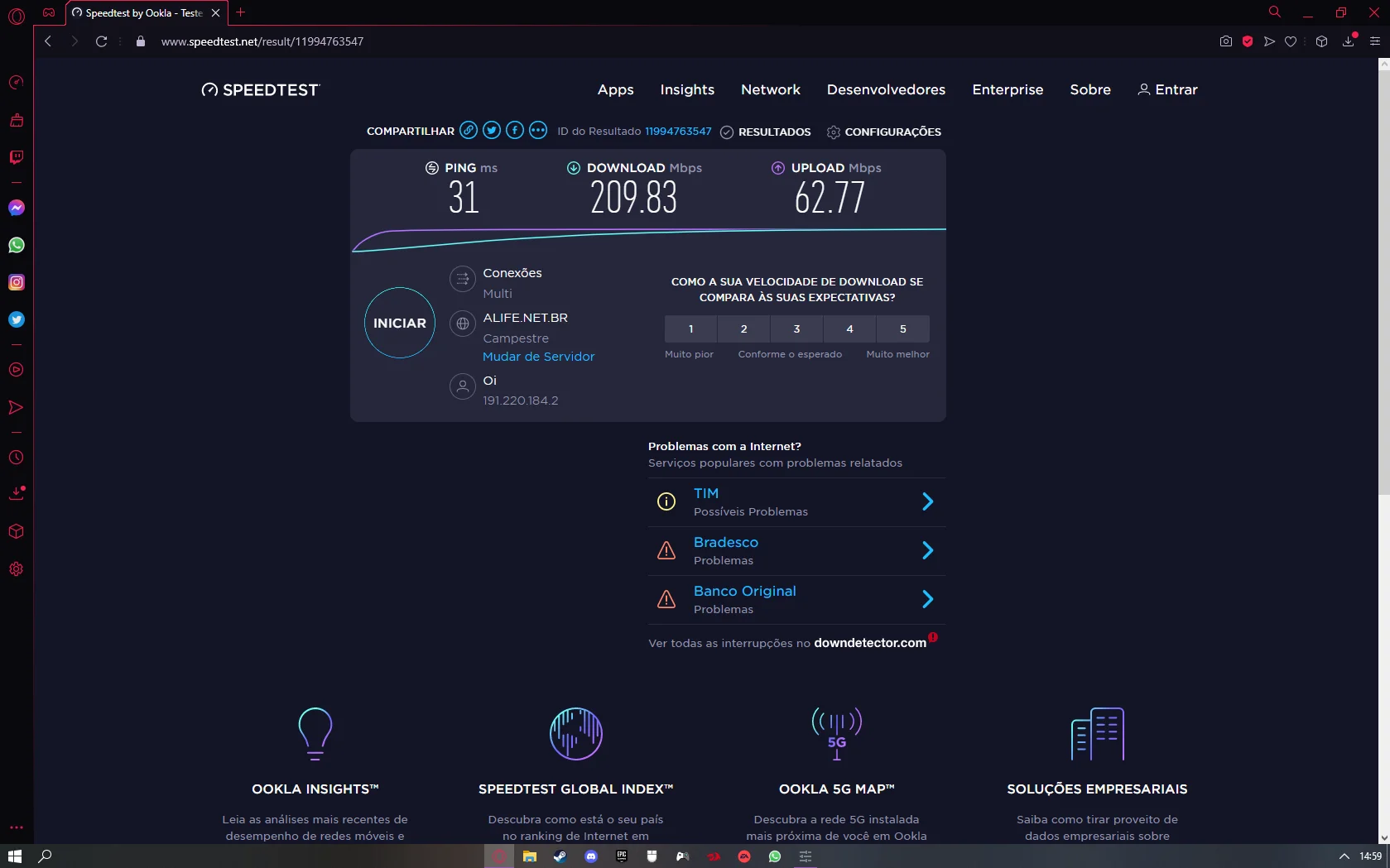
Task: Open the Windows Start menu
Action: [14, 856]
